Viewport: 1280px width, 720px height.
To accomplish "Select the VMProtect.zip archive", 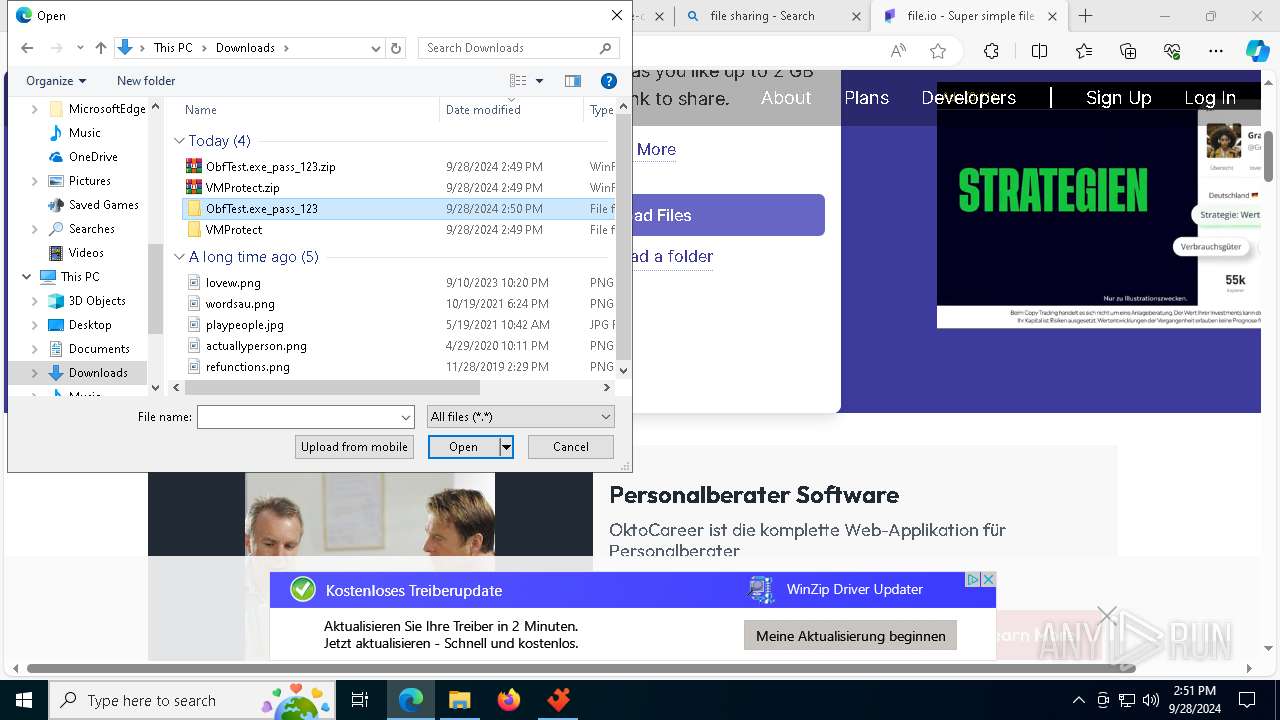I will [x=242, y=188].
